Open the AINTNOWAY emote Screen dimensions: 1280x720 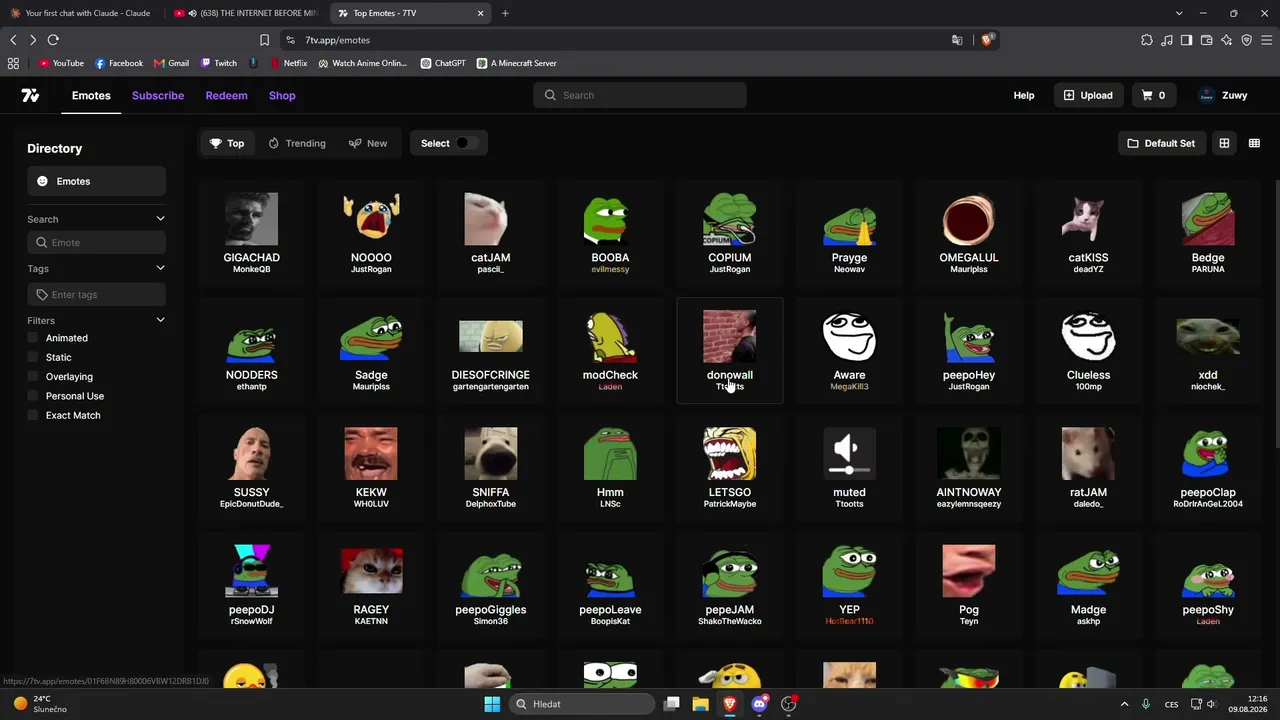point(969,468)
